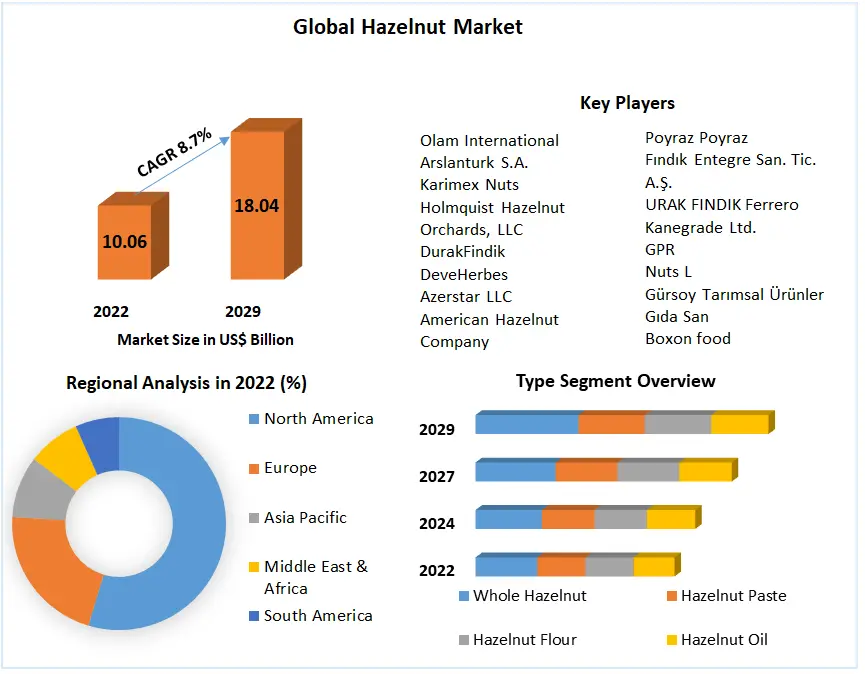Click the South America legend swatch
This screenshot has width=865, height=674.
tap(252, 616)
